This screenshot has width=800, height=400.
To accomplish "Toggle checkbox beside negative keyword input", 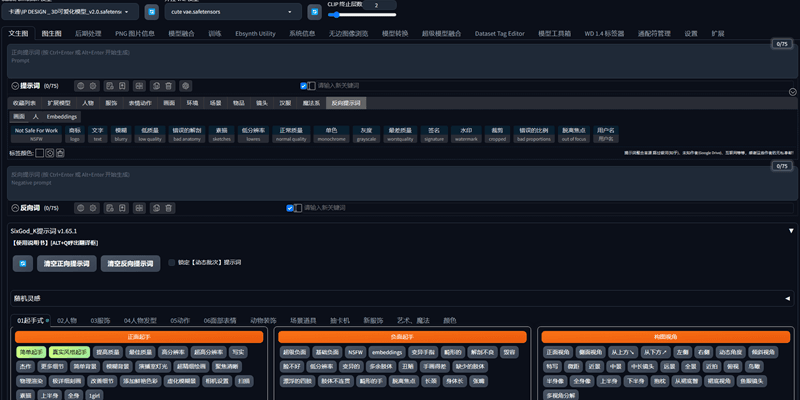I will pos(290,208).
